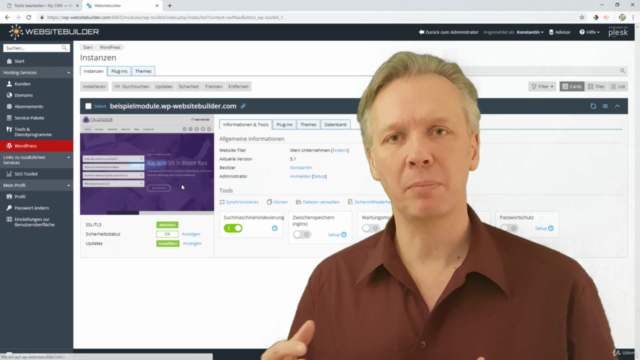Click the Updates toolbar button
The width and height of the screenshot is (640, 360).
164,87
